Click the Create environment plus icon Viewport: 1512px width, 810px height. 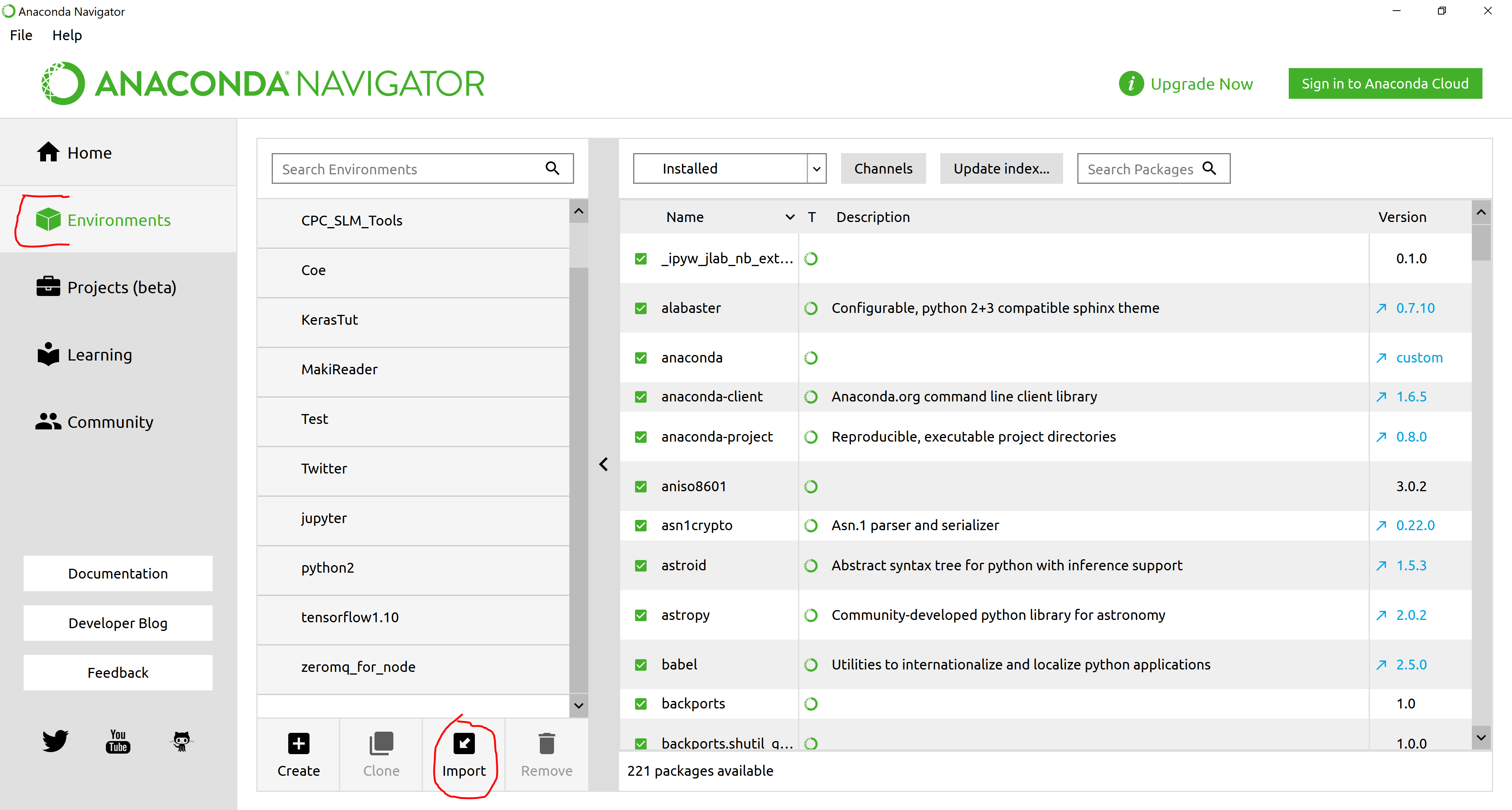[298, 744]
